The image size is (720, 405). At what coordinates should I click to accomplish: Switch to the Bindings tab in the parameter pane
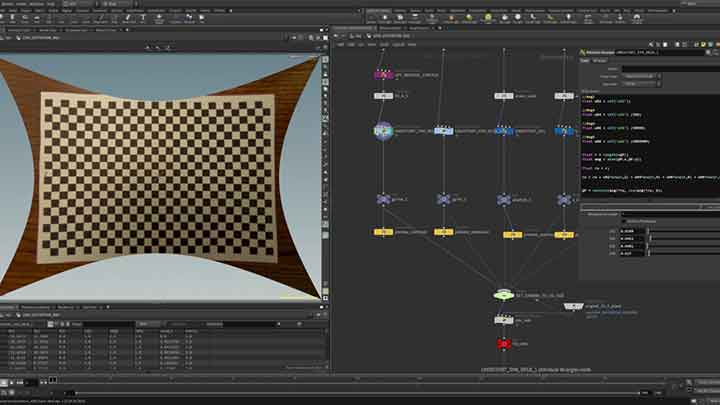(601, 61)
